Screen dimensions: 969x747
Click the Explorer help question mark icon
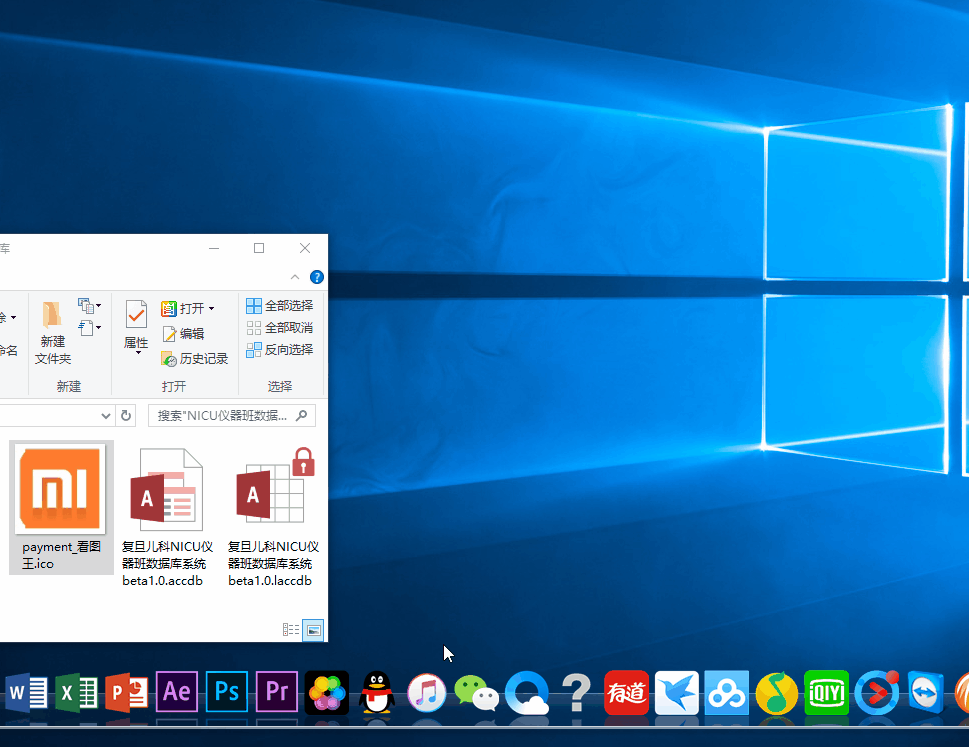click(317, 277)
